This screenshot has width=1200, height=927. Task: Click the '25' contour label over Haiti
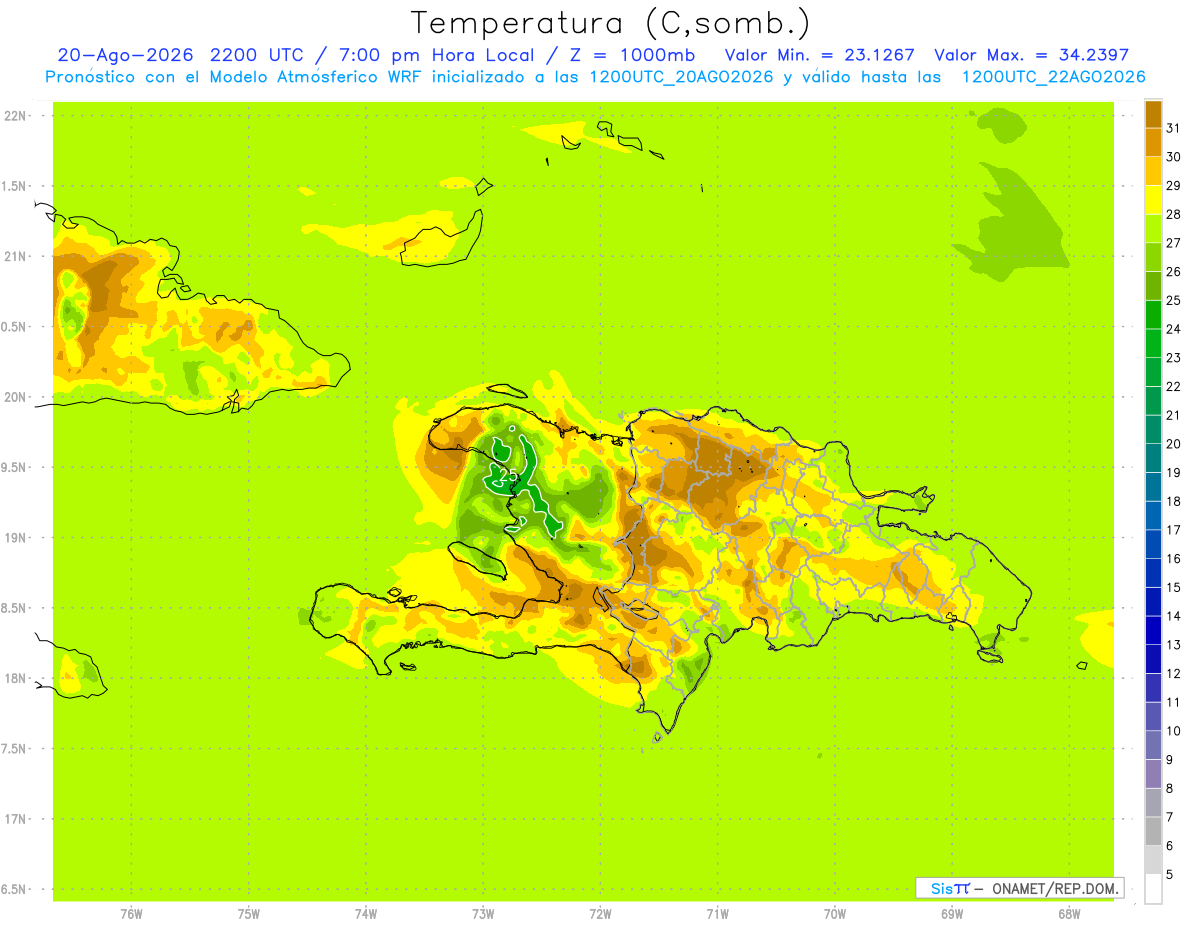(507, 474)
